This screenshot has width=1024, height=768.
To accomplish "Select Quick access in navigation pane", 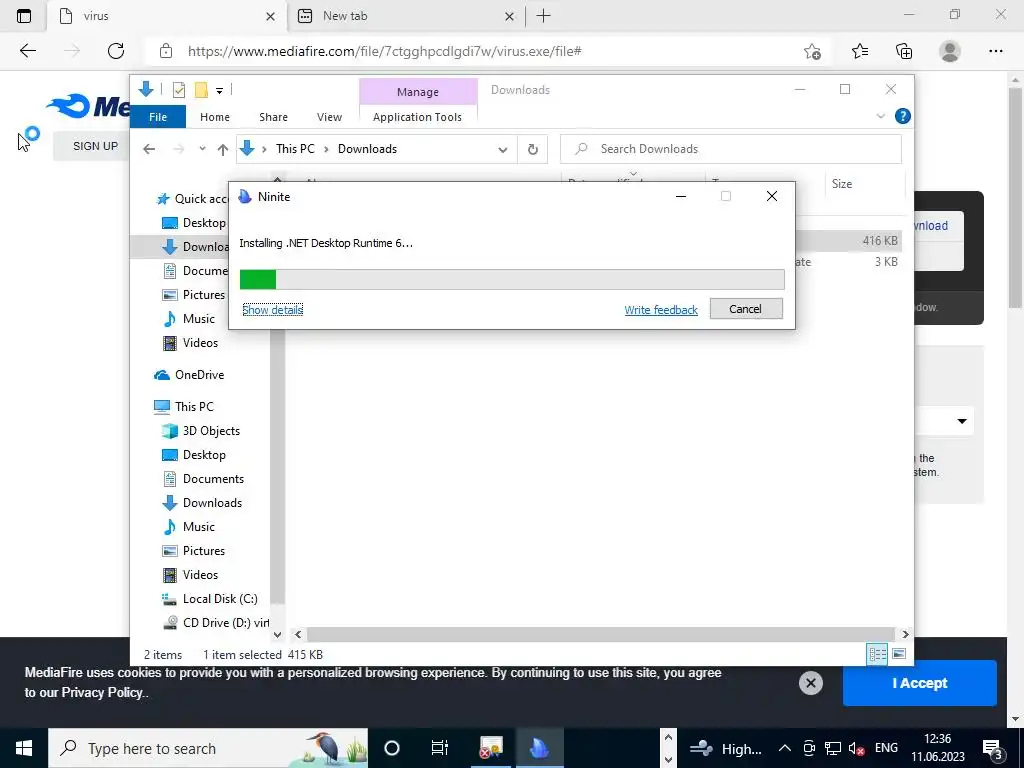I will coord(192,199).
